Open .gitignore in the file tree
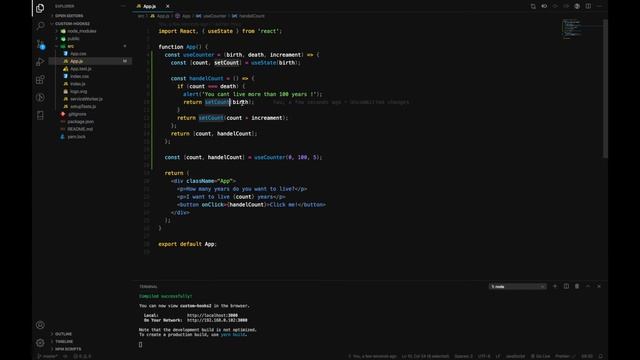Screen dimensions: 640x360 point(77,114)
